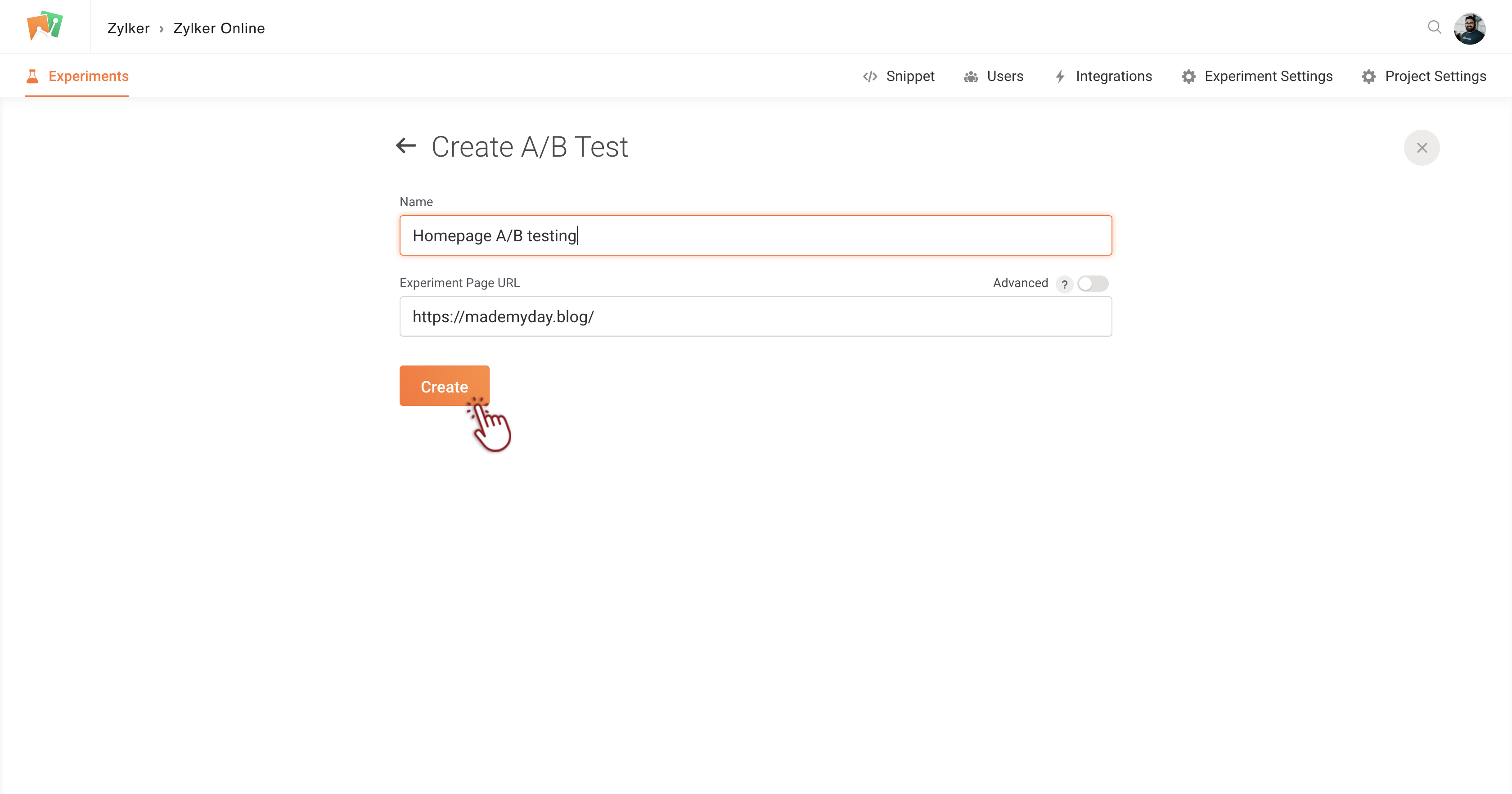Enable the Advanced URL toggle

pyautogui.click(x=1092, y=284)
